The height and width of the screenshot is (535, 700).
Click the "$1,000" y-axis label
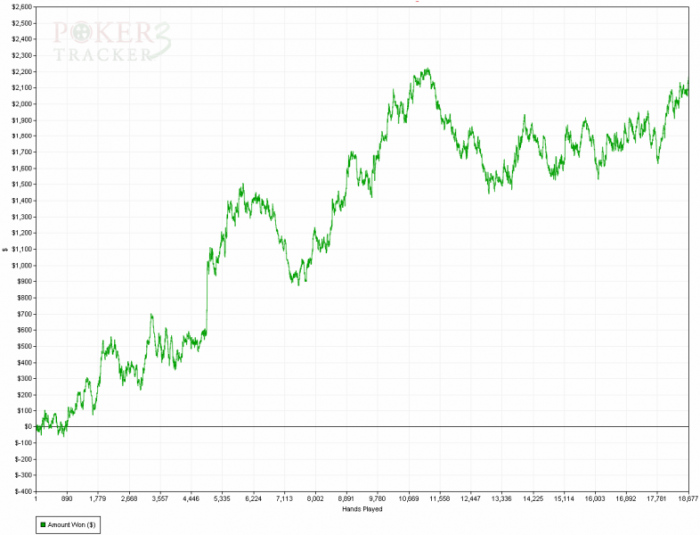pos(21,265)
